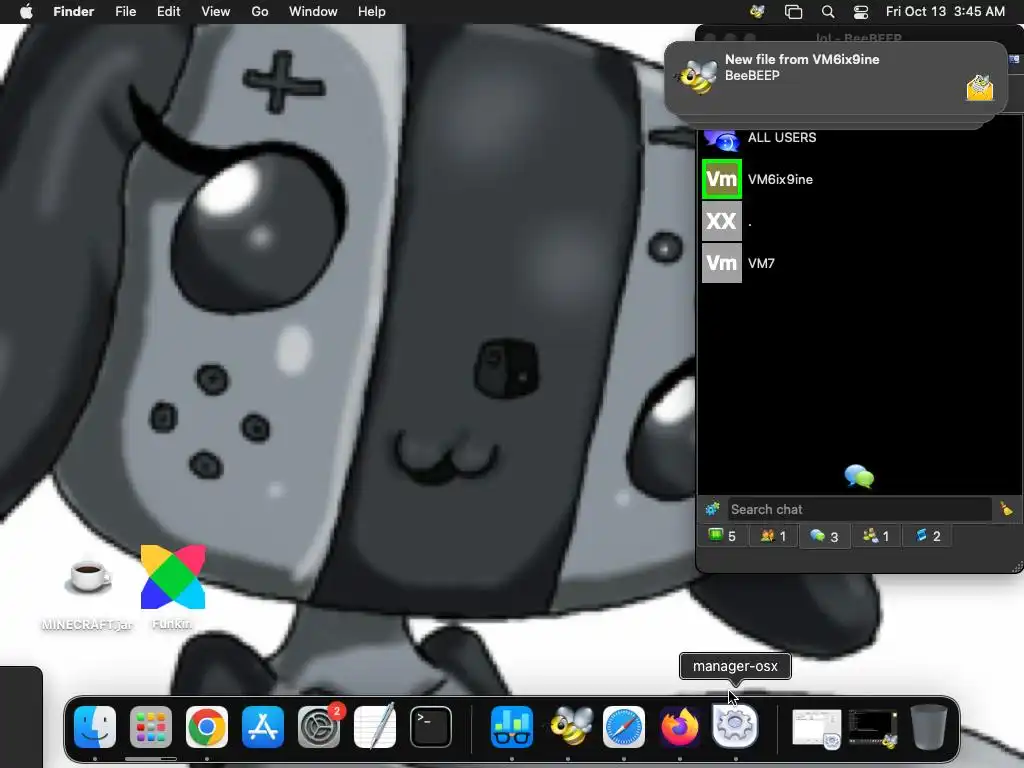Launch Safari from the dock

[x=624, y=727]
